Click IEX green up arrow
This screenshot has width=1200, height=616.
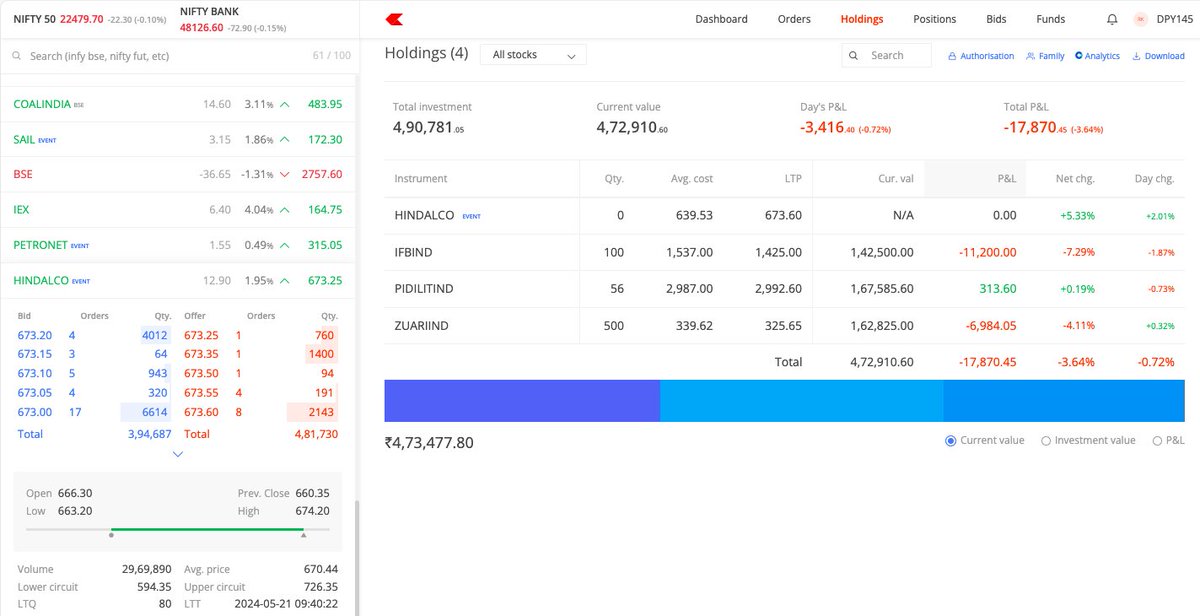[285, 210]
